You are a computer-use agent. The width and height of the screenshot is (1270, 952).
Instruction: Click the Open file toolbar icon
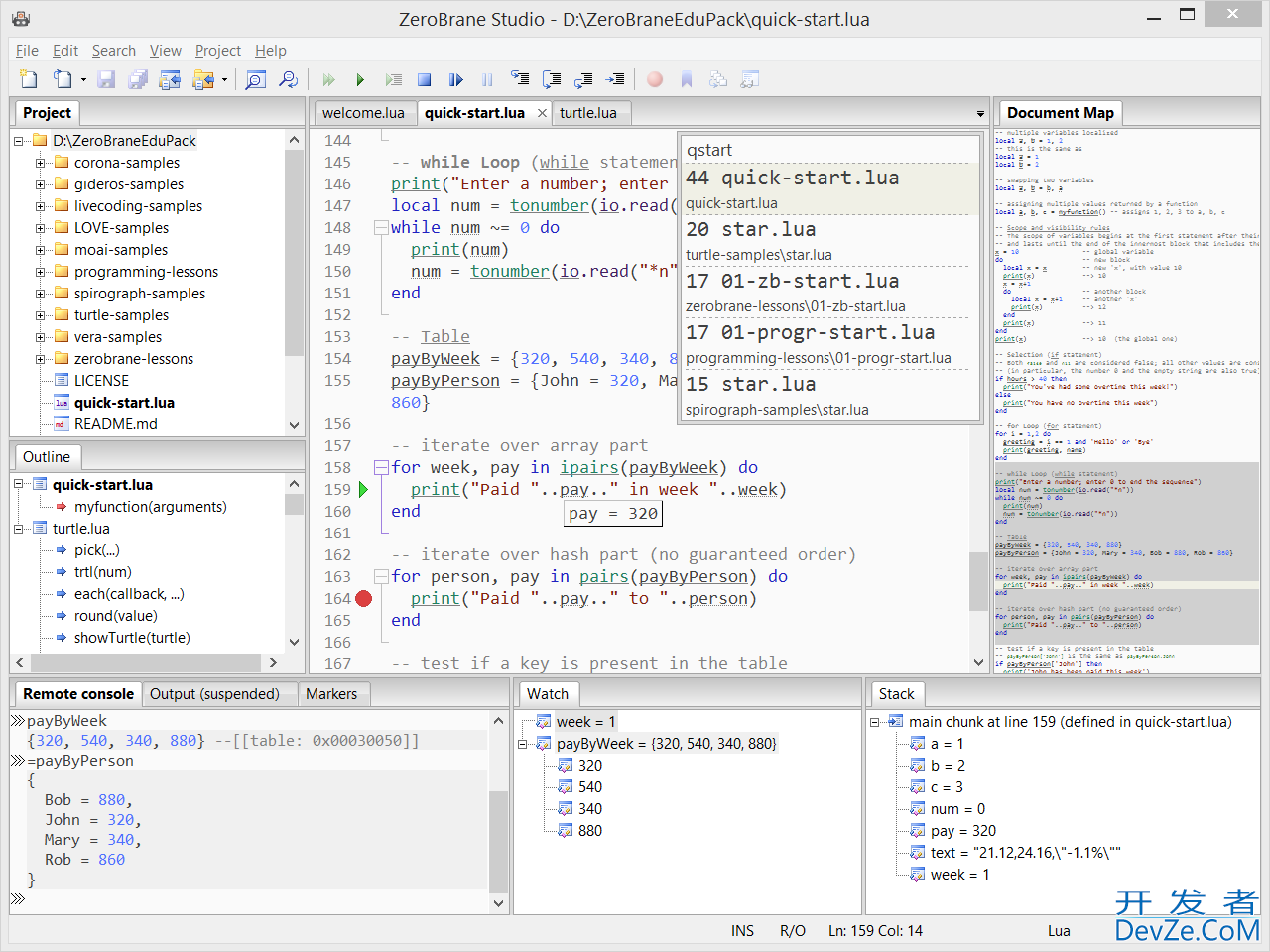point(62,79)
